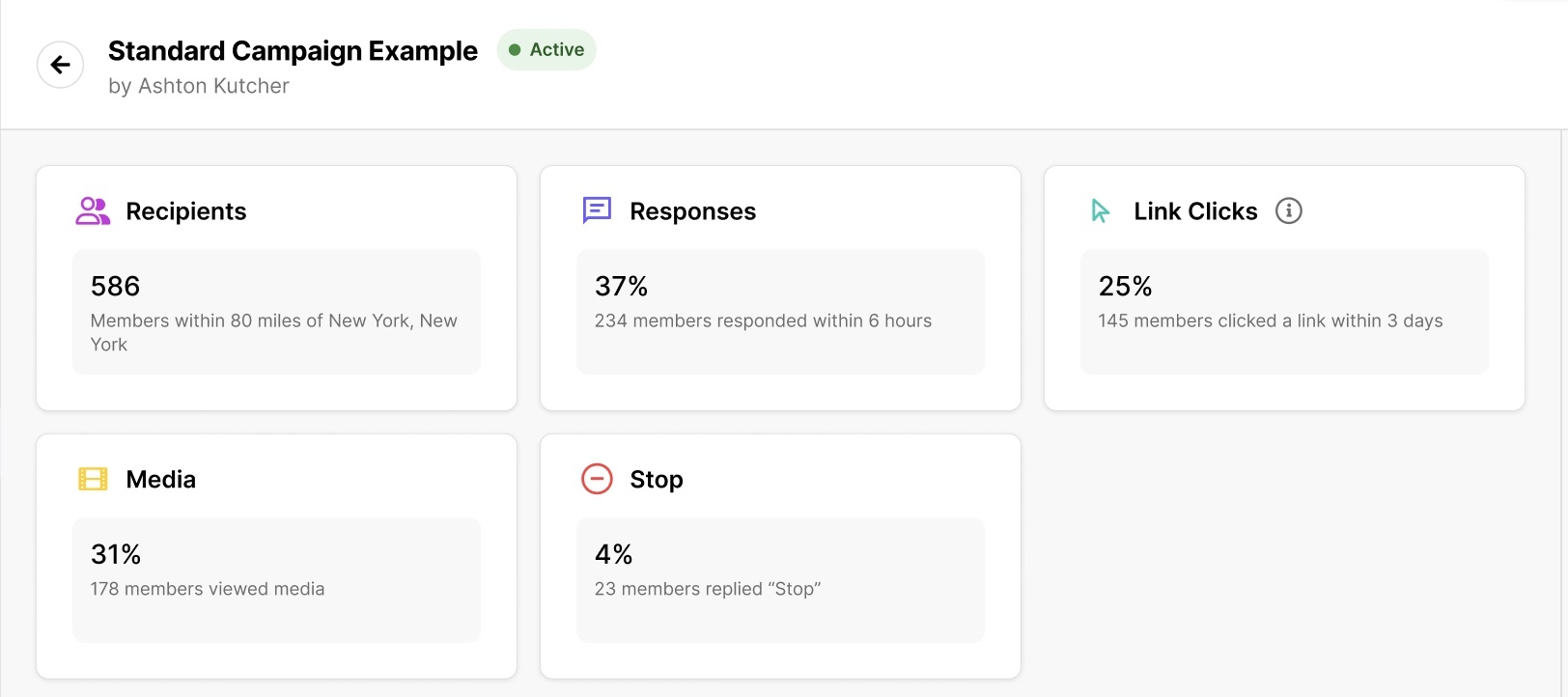Click the Recipients card heading
This screenshot has height=697, width=1568.
(186, 211)
